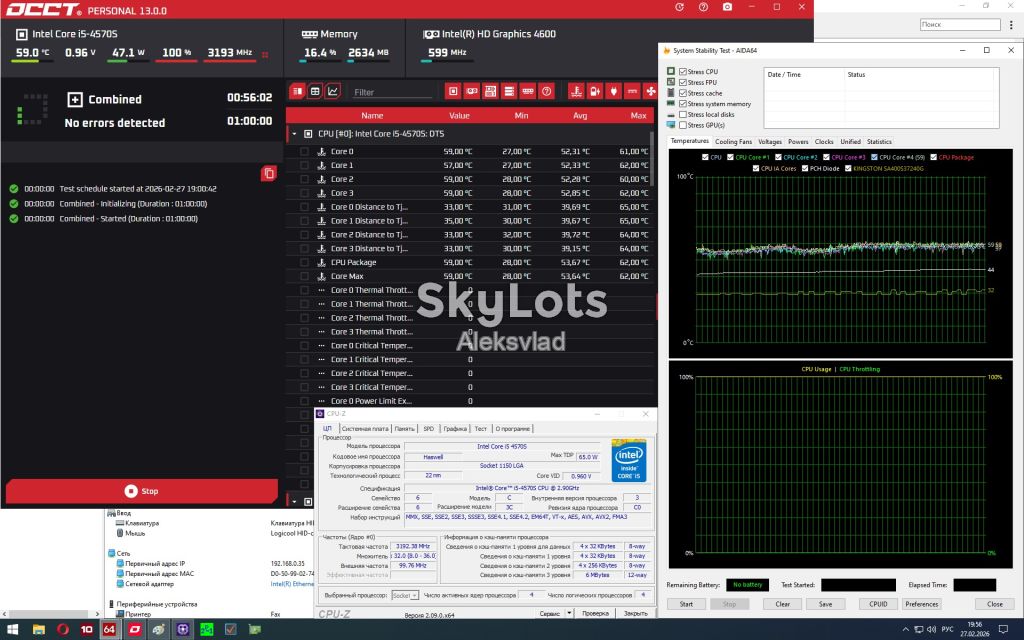Filter sensors by unknown question-mark icon
This screenshot has width=1024, height=640.
(547, 91)
